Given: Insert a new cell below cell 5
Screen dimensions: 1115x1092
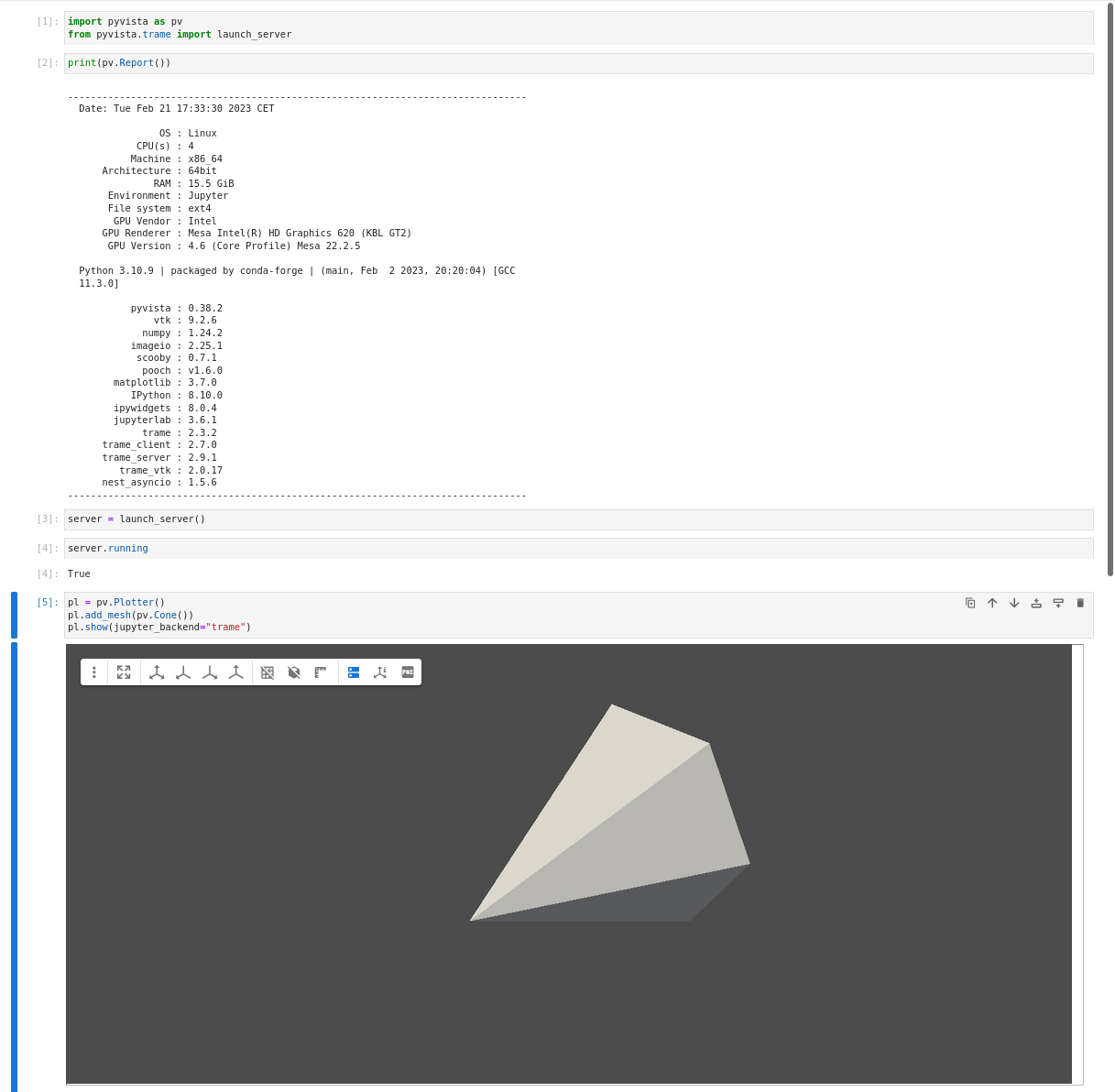Looking at the screenshot, I should [x=1058, y=603].
